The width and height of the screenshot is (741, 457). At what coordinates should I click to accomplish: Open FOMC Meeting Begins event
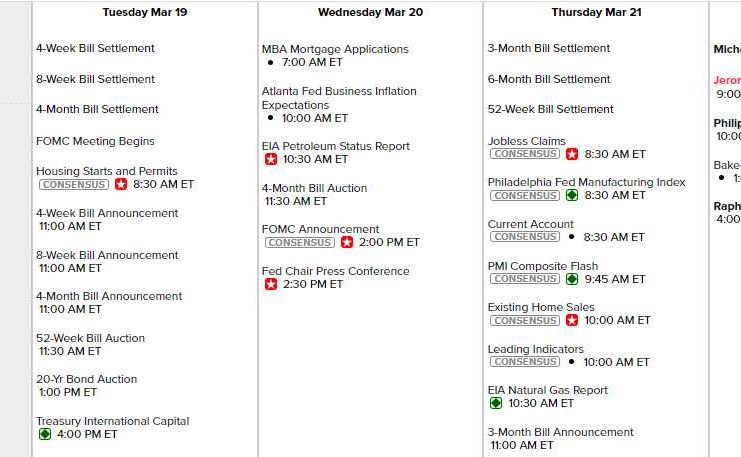coord(95,141)
